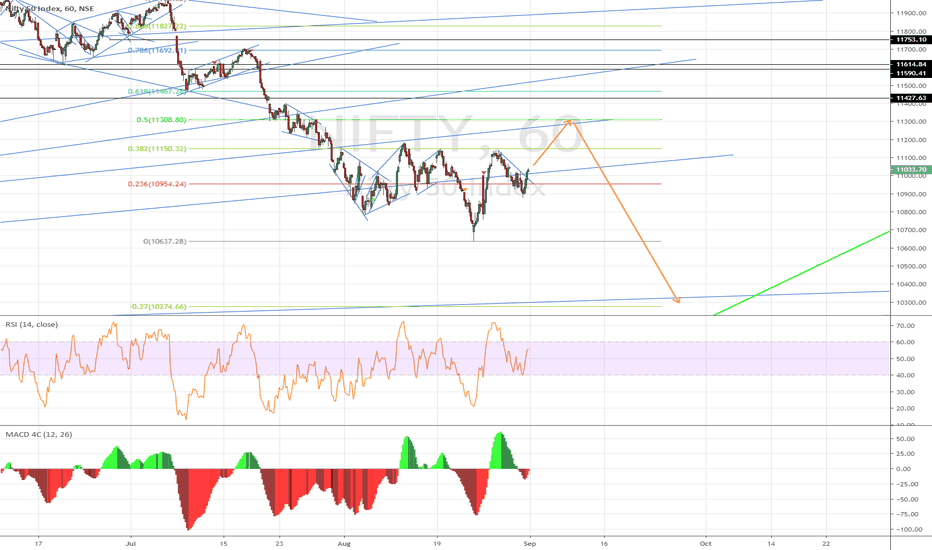Click the 11753.10 horizontal line price label
Screen dimensions: 932x550
click(x=911, y=40)
